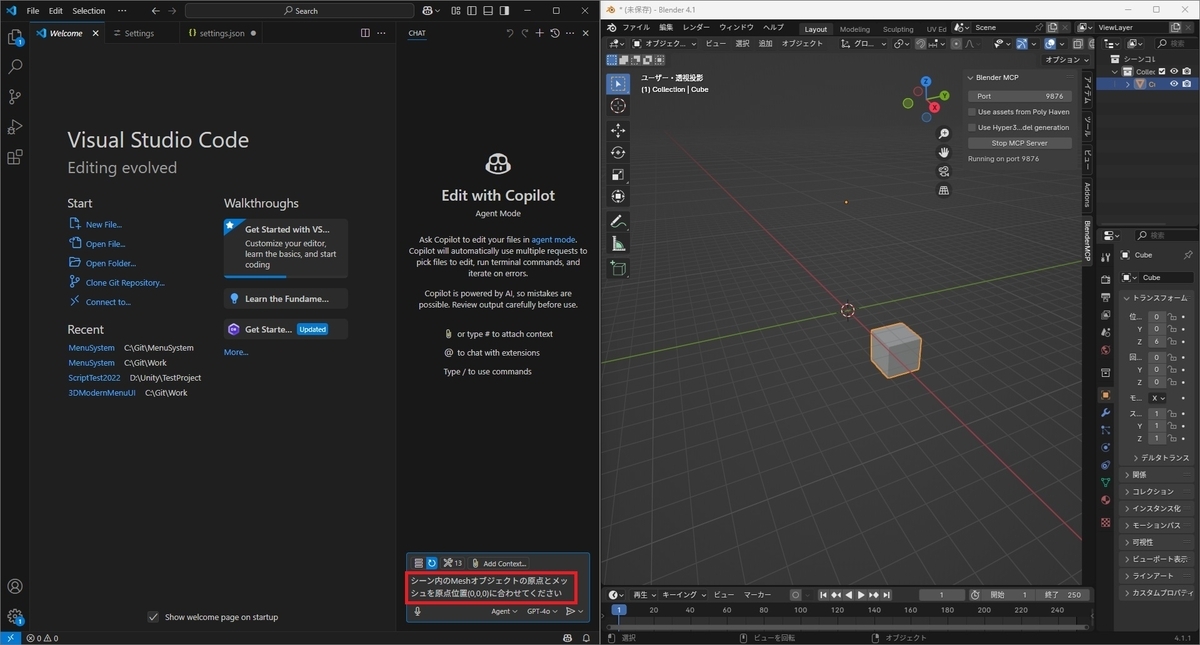Select the Cursor tool in Blender

coord(618,106)
